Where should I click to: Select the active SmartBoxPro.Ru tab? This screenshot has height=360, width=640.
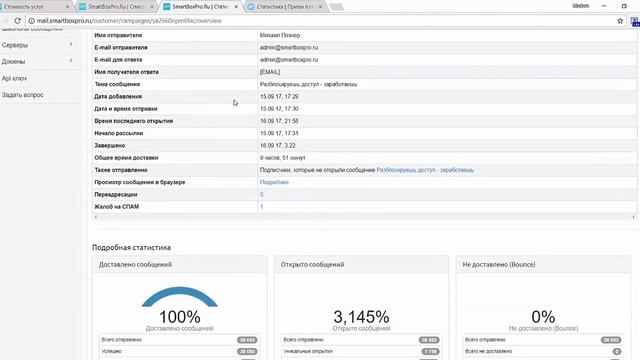(199, 7)
